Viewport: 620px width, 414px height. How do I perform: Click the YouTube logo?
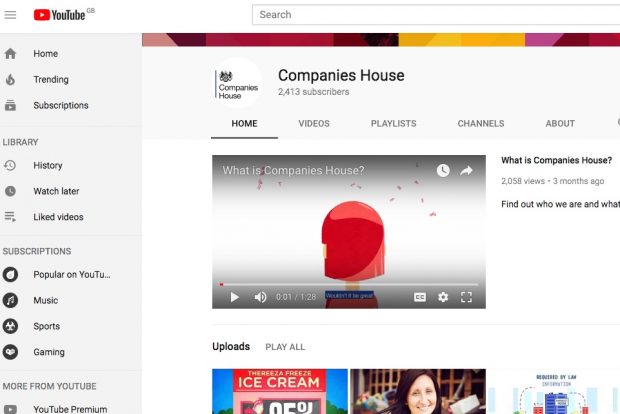(x=59, y=15)
